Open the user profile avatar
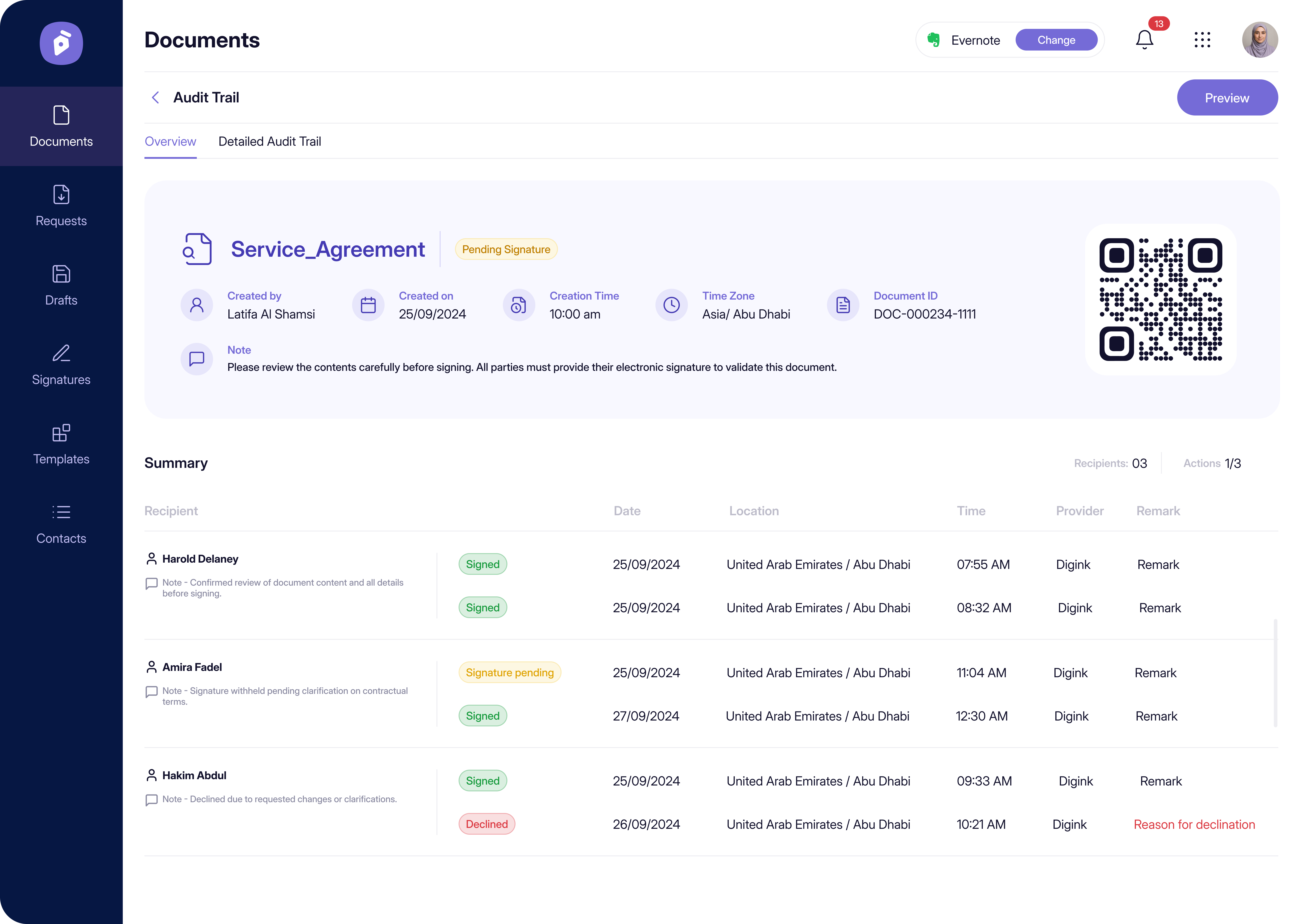 (1260, 40)
